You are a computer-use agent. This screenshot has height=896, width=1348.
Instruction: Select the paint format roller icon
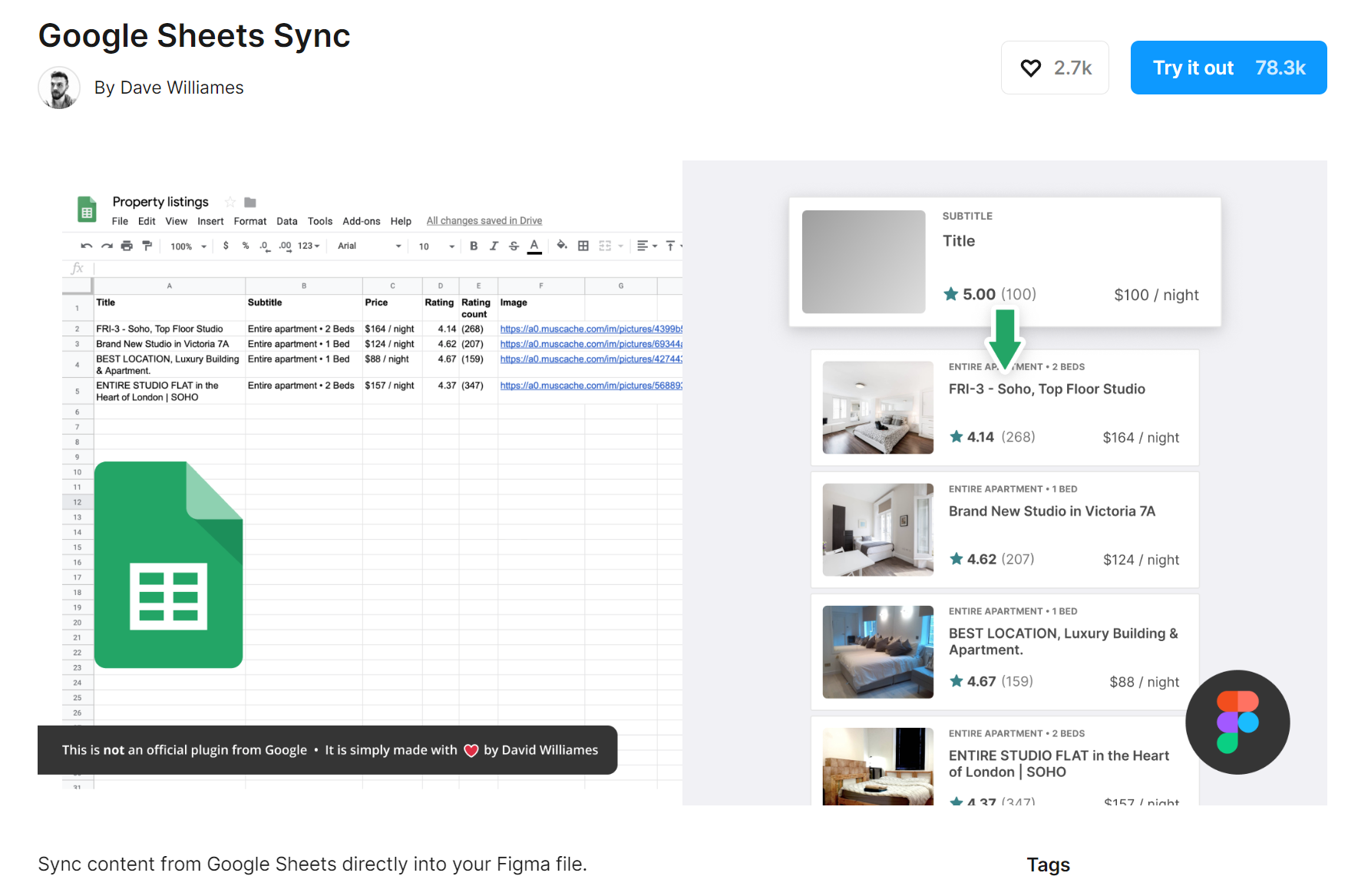(x=147, y=246)
